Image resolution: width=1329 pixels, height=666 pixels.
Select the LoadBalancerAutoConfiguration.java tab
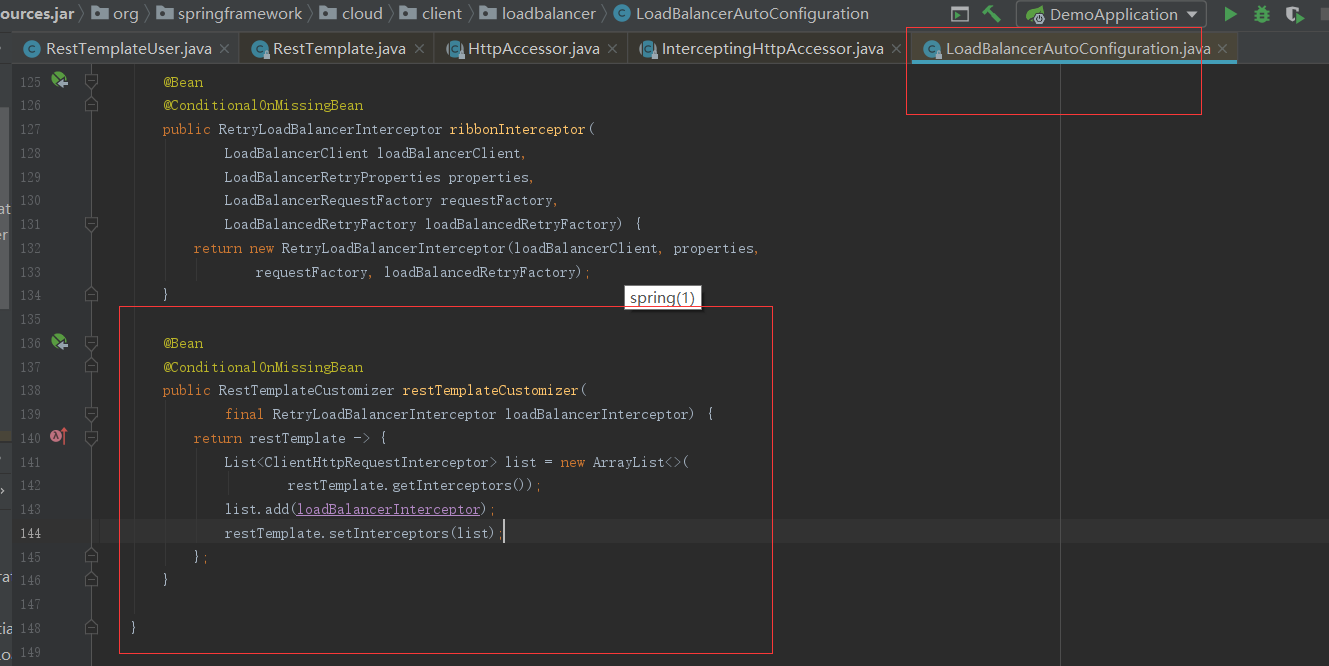pos(1078,48)
